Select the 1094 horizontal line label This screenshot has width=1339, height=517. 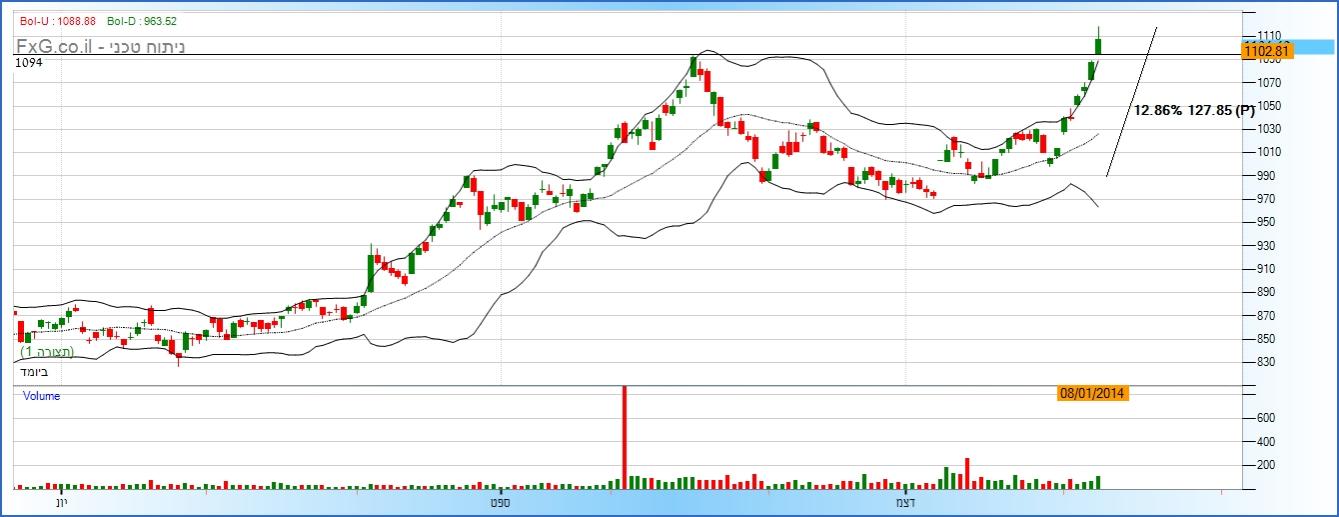pos(28,63)
